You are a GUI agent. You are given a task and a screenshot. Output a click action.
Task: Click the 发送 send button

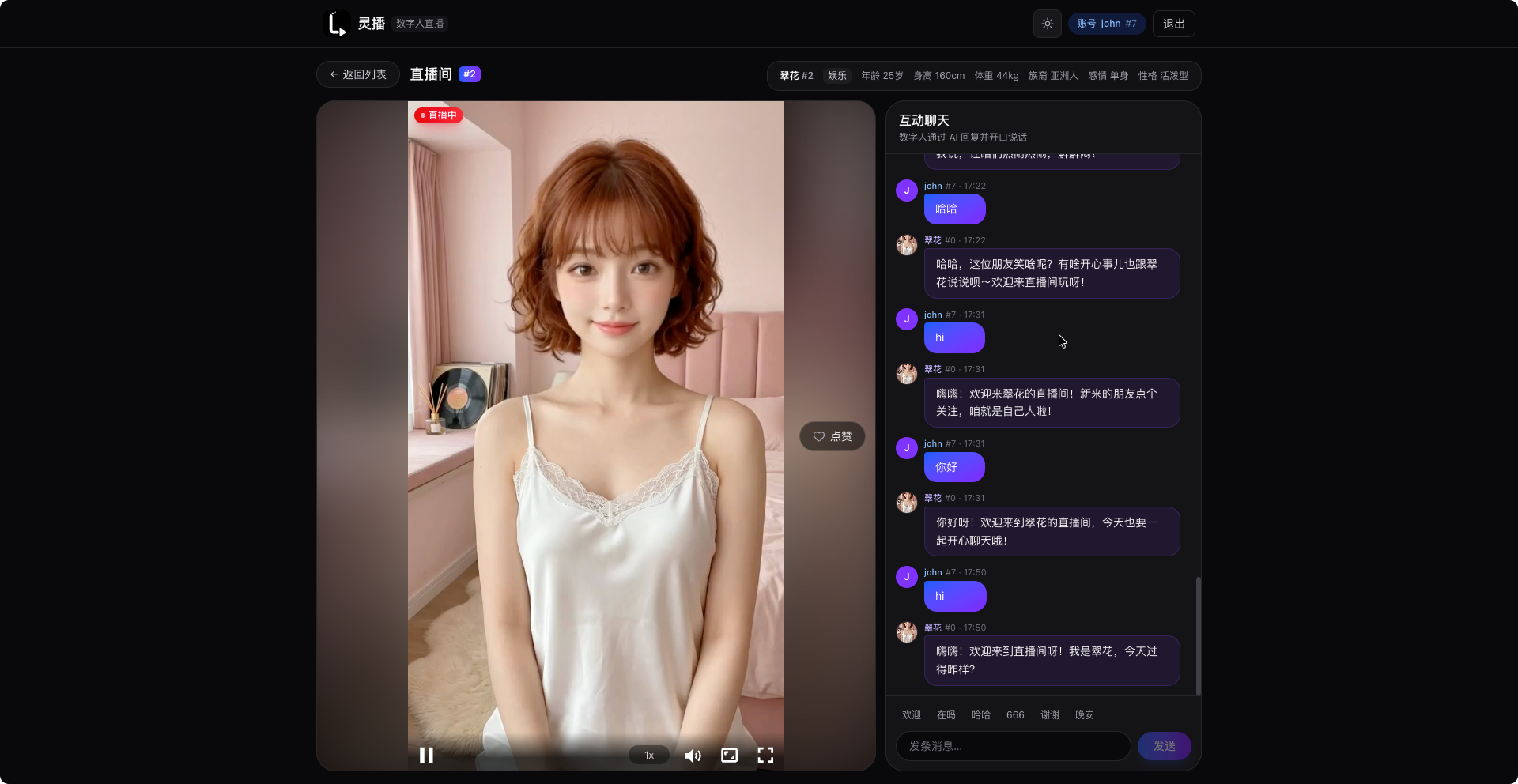(x=1165, y=746)
